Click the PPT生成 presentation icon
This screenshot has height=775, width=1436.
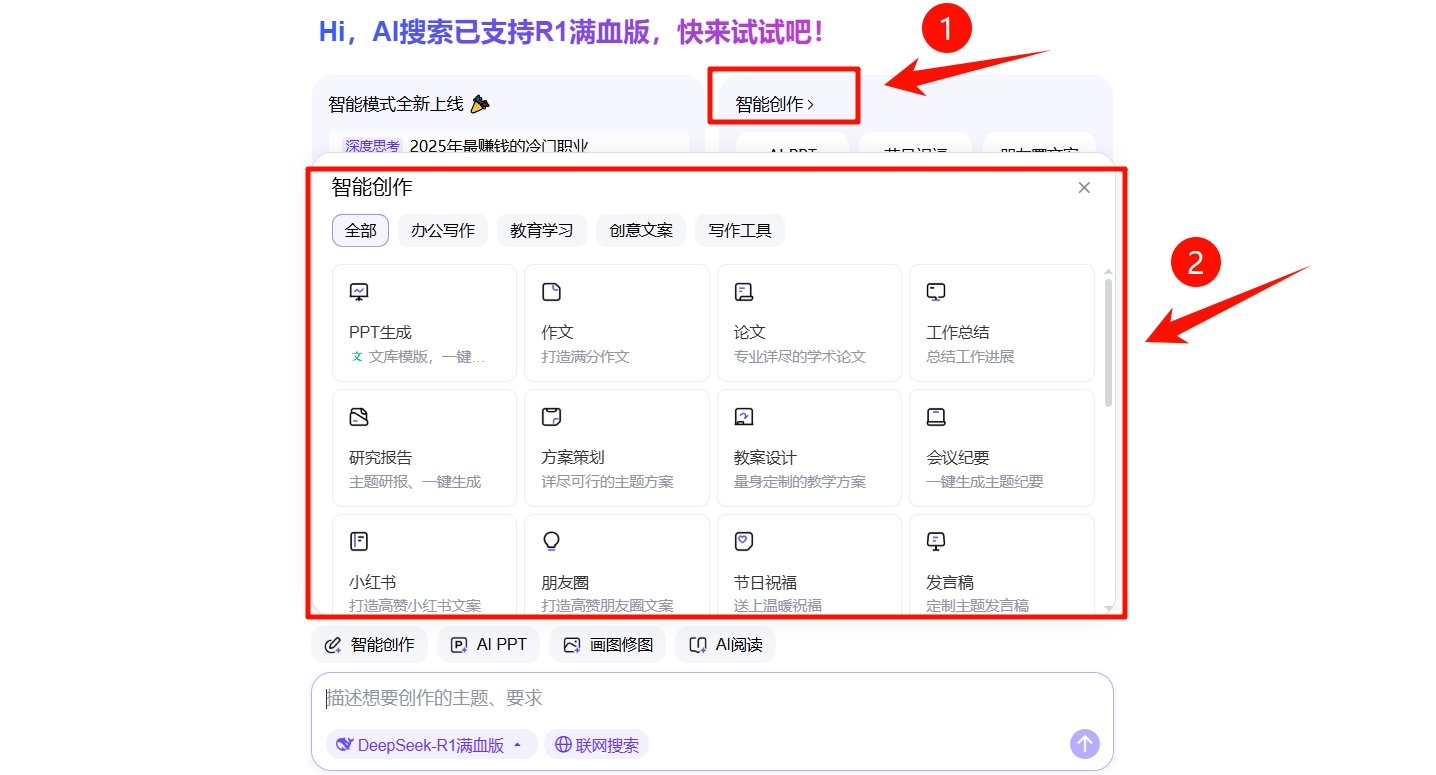[x=359, y=292]
